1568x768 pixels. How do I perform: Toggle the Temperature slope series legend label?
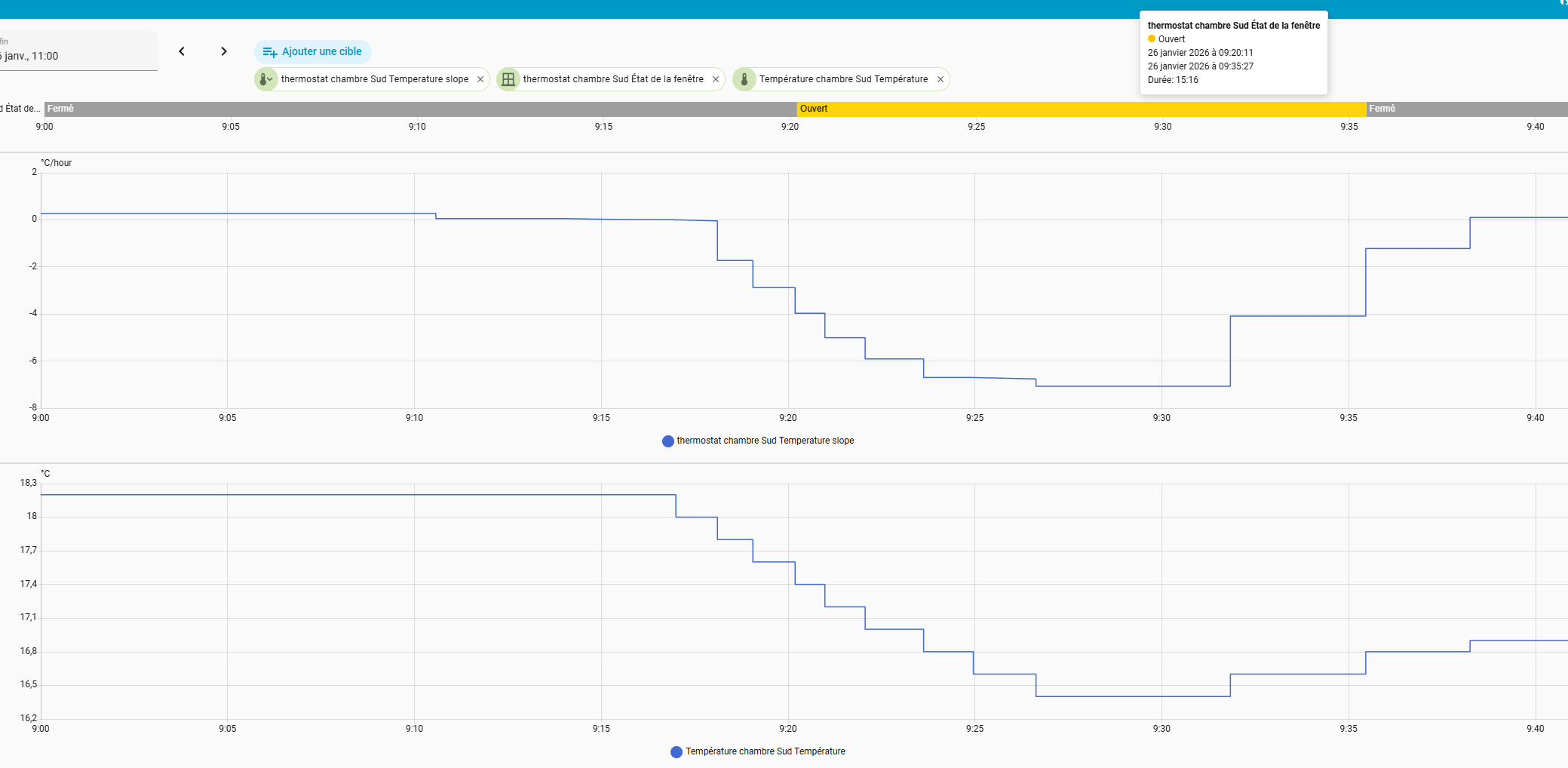(765, 441)
